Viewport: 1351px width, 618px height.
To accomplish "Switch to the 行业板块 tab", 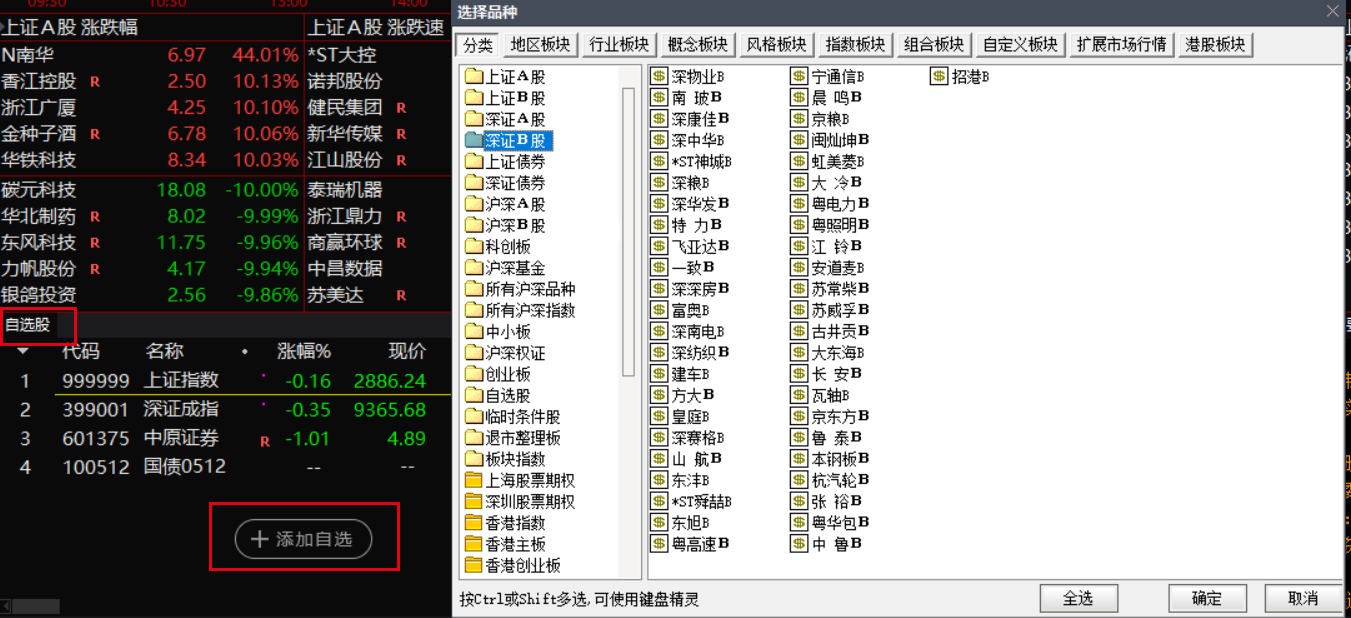I will click(619, 45).
